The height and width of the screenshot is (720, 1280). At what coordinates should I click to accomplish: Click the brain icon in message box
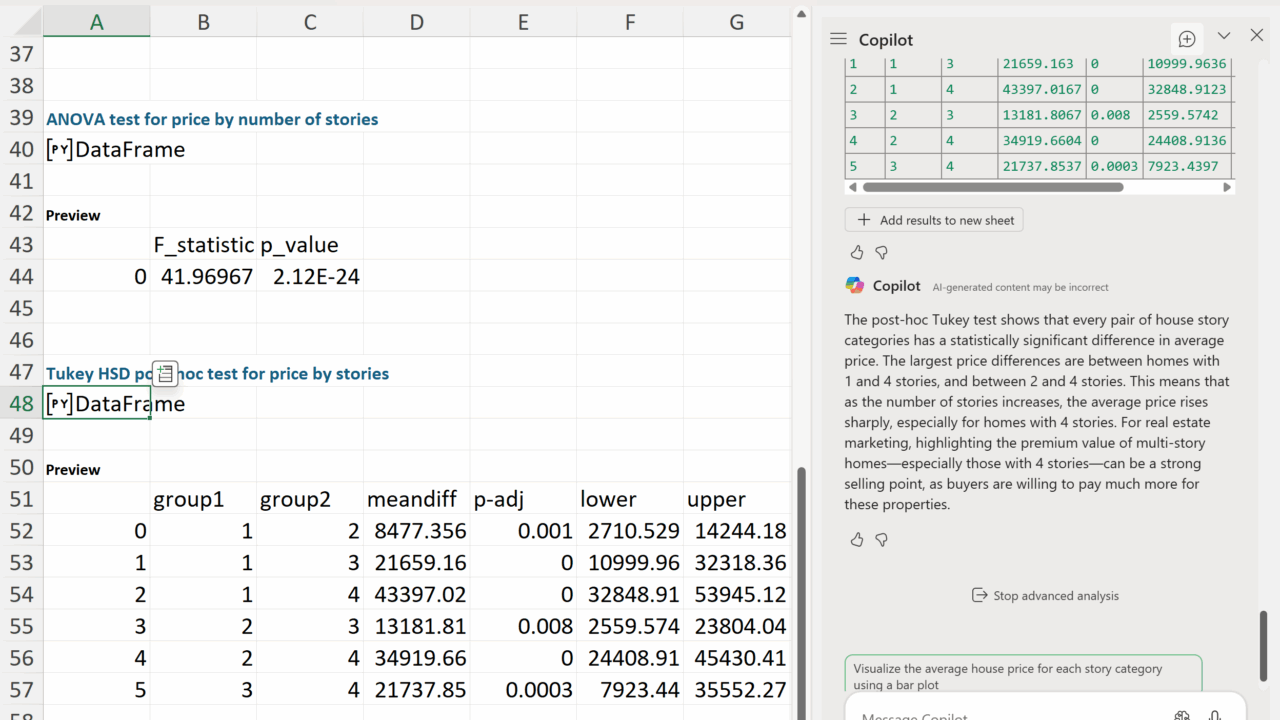(x=1182, y=714)
